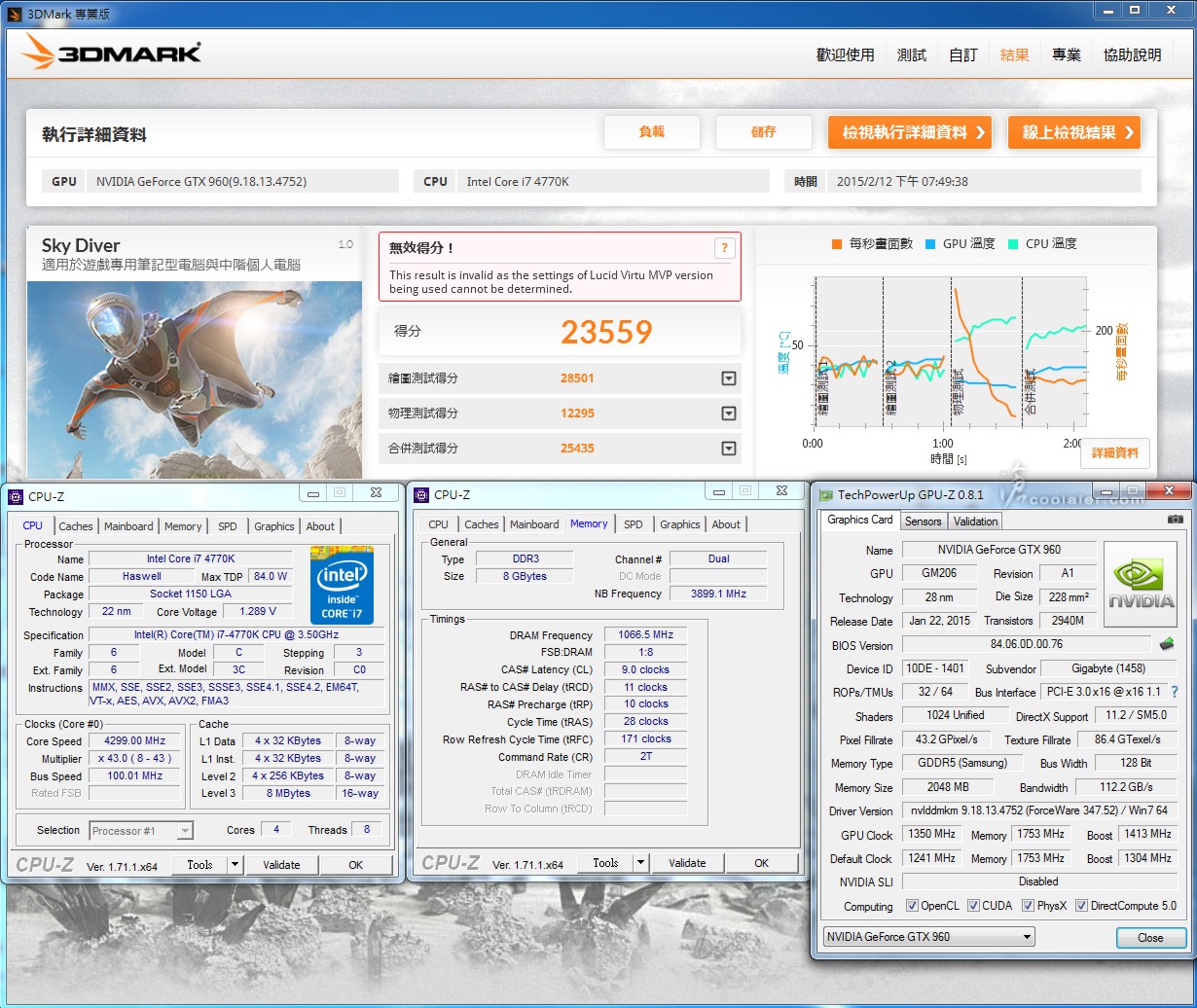
Task: Click the Sky Diver thumbnail image
Action: click(195, 379)
